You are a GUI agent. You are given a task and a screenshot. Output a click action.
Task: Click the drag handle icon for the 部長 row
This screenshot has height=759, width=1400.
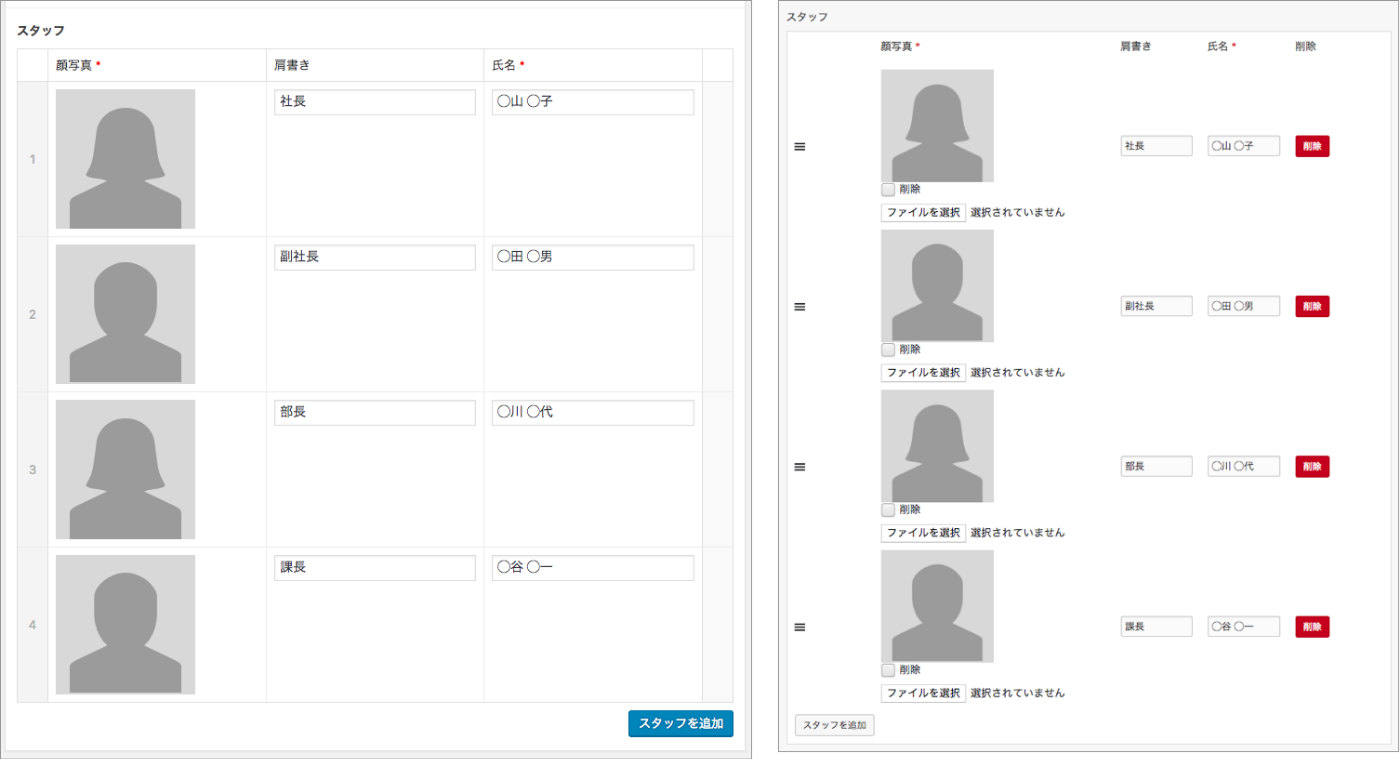800,467
